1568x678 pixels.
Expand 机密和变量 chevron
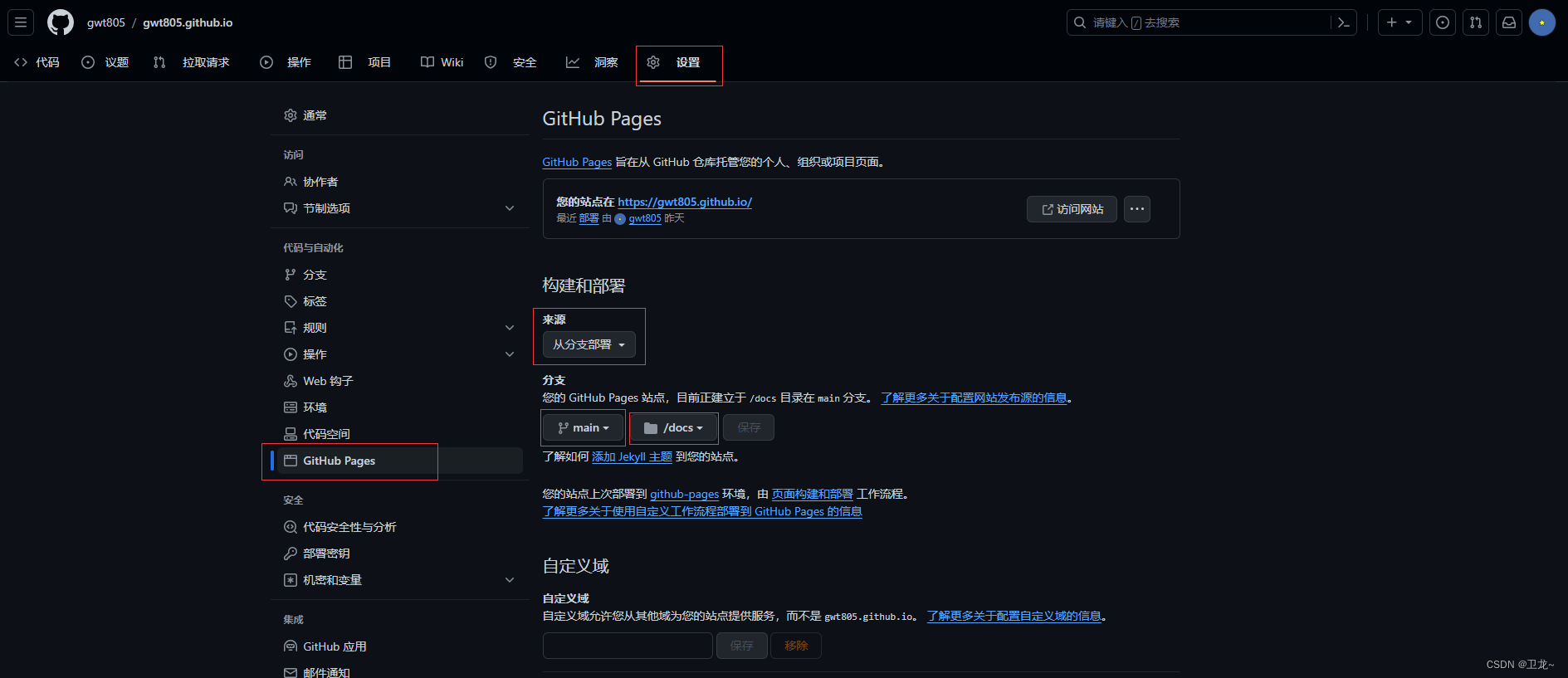click(x=510, y=580)
